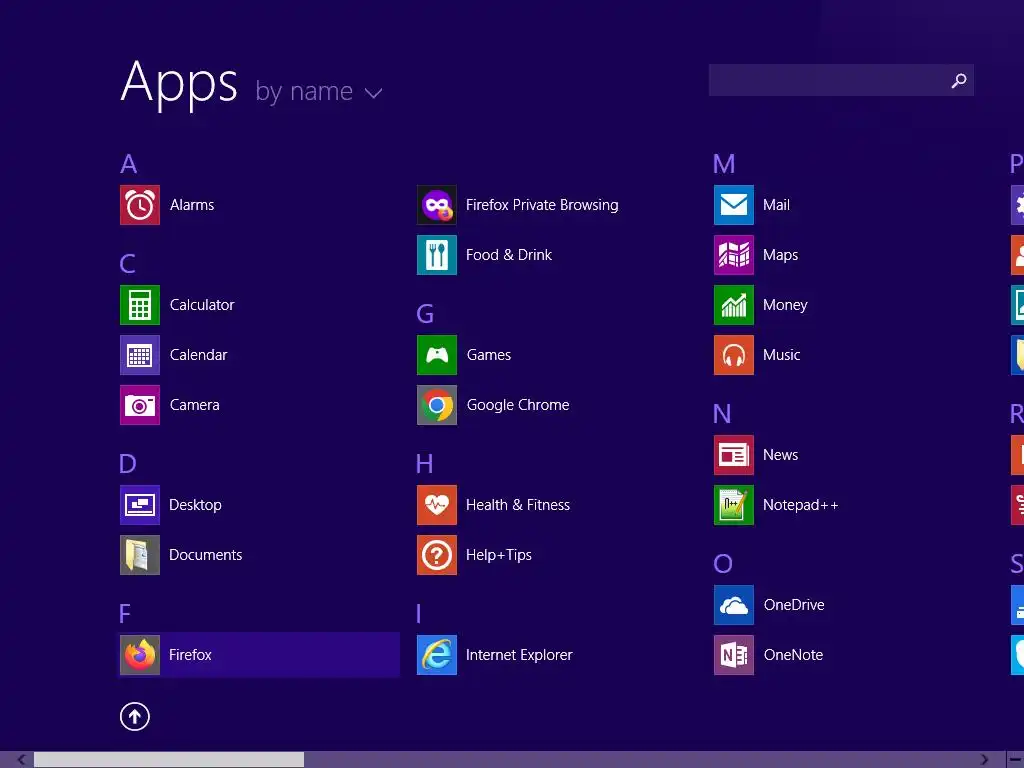
Task: Click the 'Food & Drink' label
Action: (x=509, y=255)
